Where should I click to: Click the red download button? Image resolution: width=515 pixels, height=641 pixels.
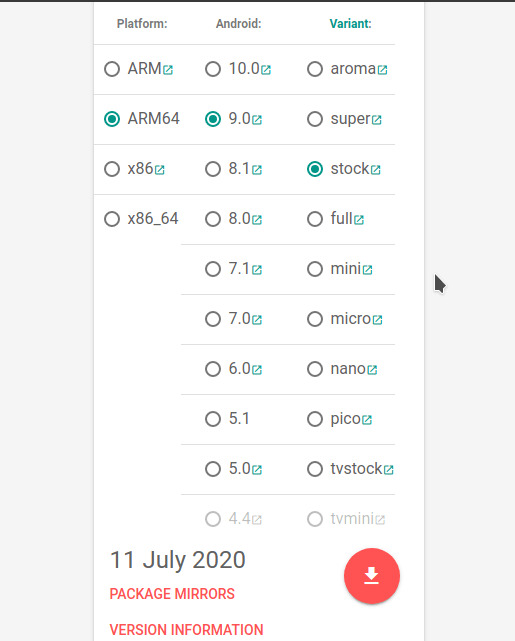[x=372, y=576]
